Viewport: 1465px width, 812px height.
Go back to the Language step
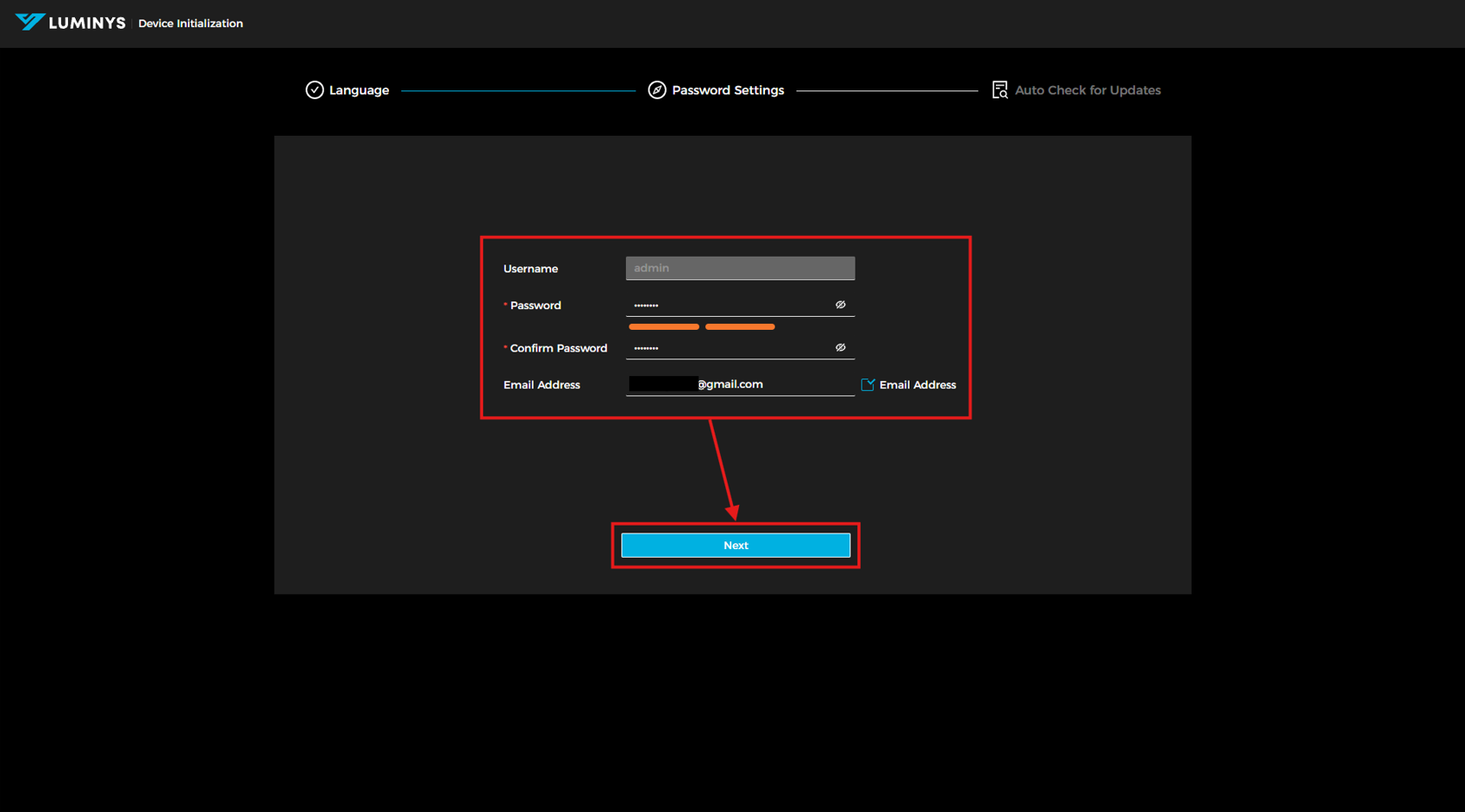tap(359, 91)
